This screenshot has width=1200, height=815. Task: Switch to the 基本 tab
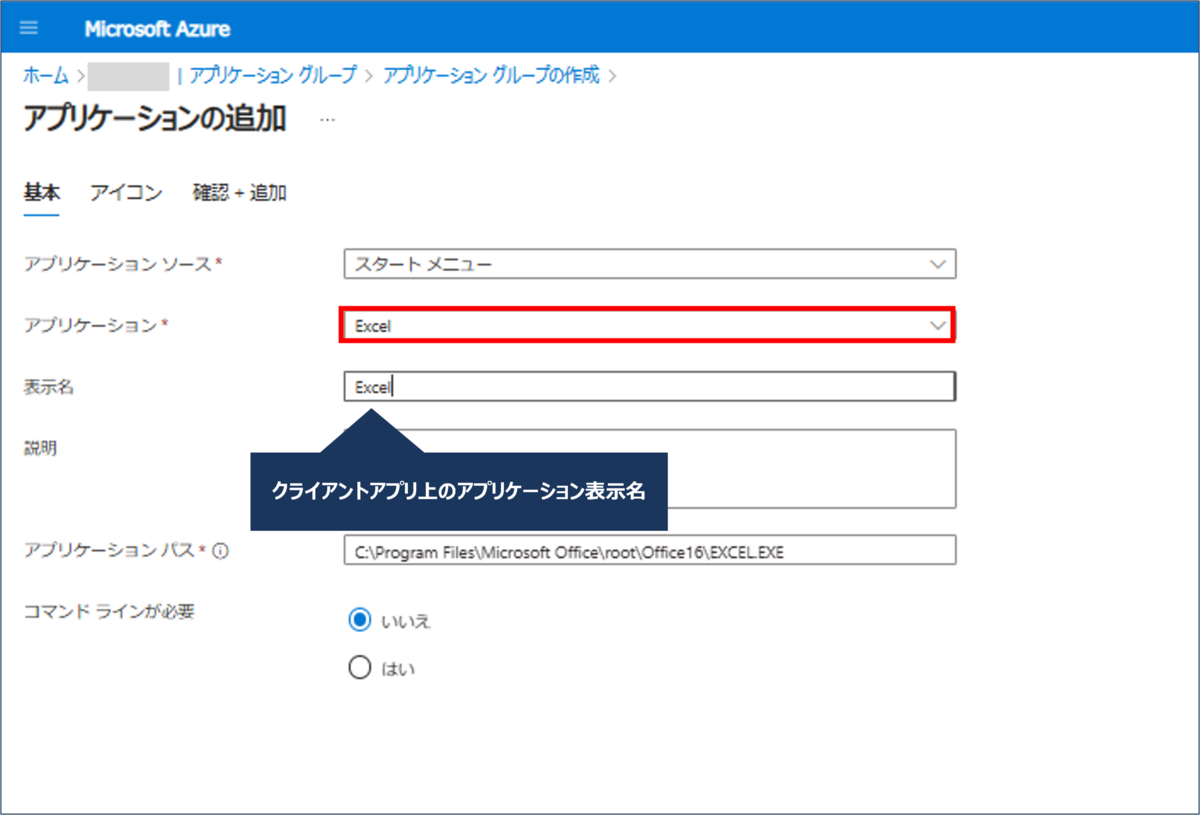click(41, 193)
